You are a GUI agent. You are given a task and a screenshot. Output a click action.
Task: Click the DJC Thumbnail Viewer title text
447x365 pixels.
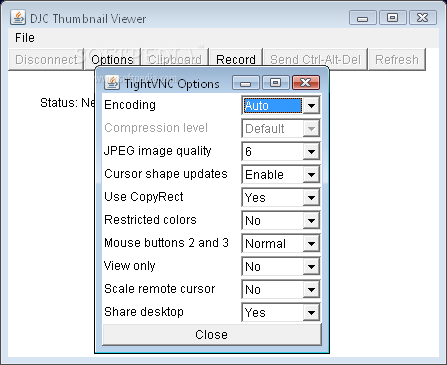point(88,19)
